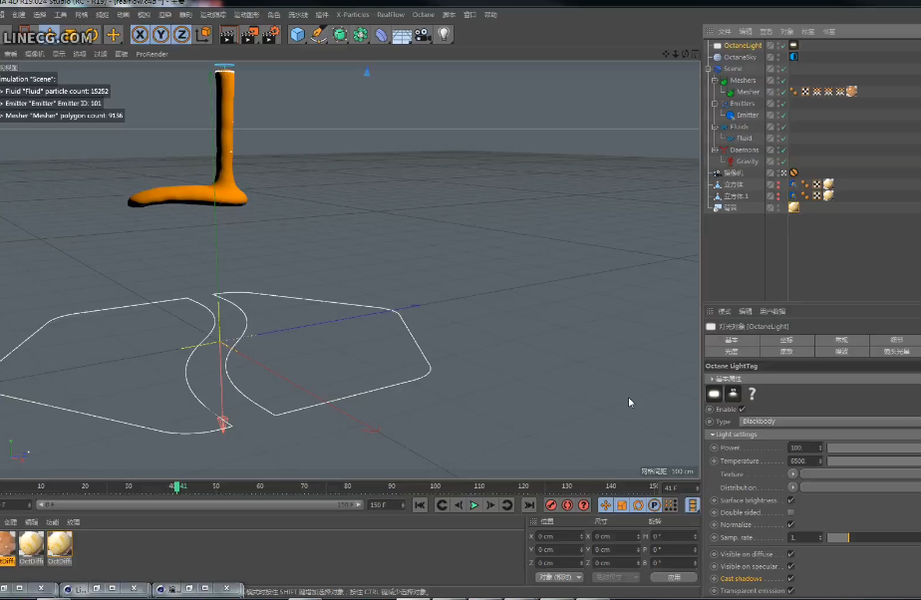Click the Power value field
The image size is (921, 600).
pyautogui.click(x=804, y=448)
